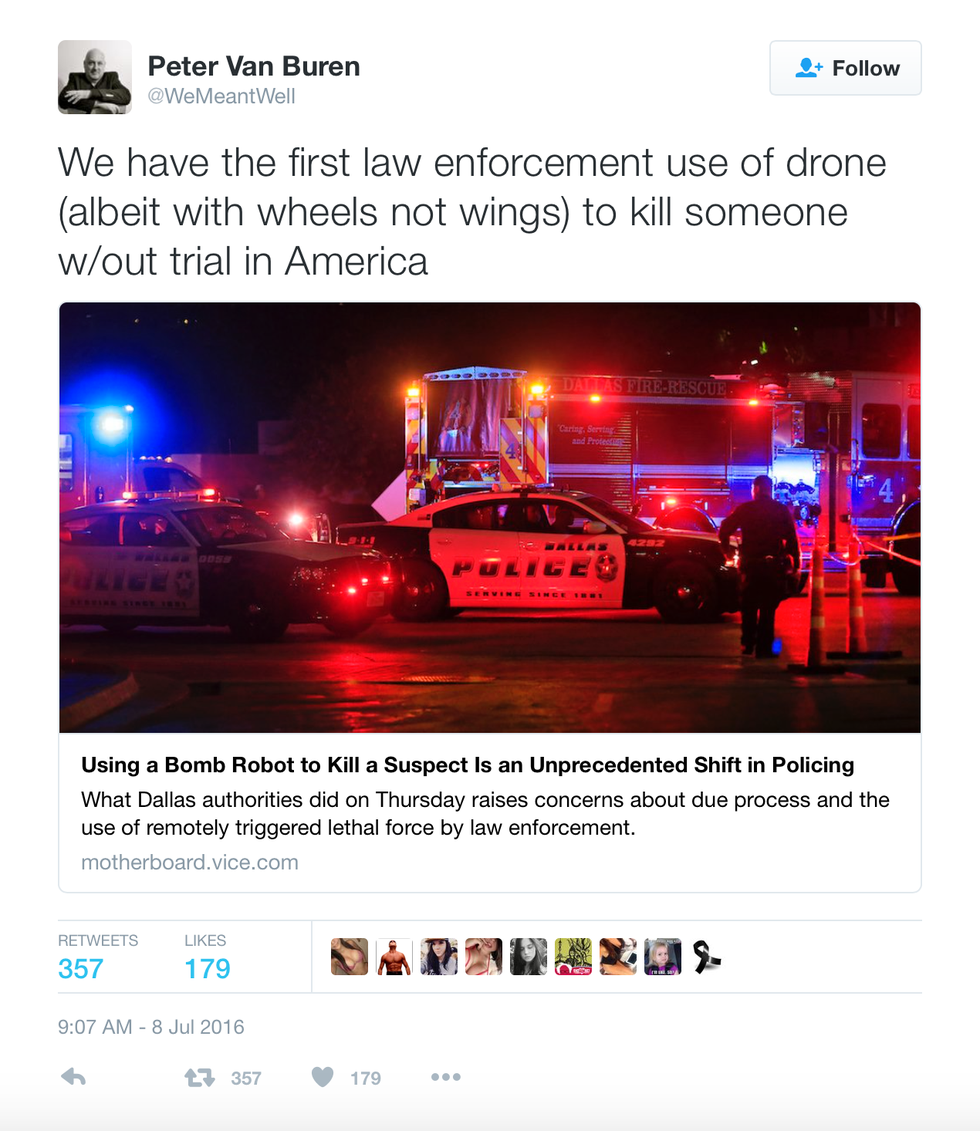Open the blonde child avatar

(x=663, y=956)
